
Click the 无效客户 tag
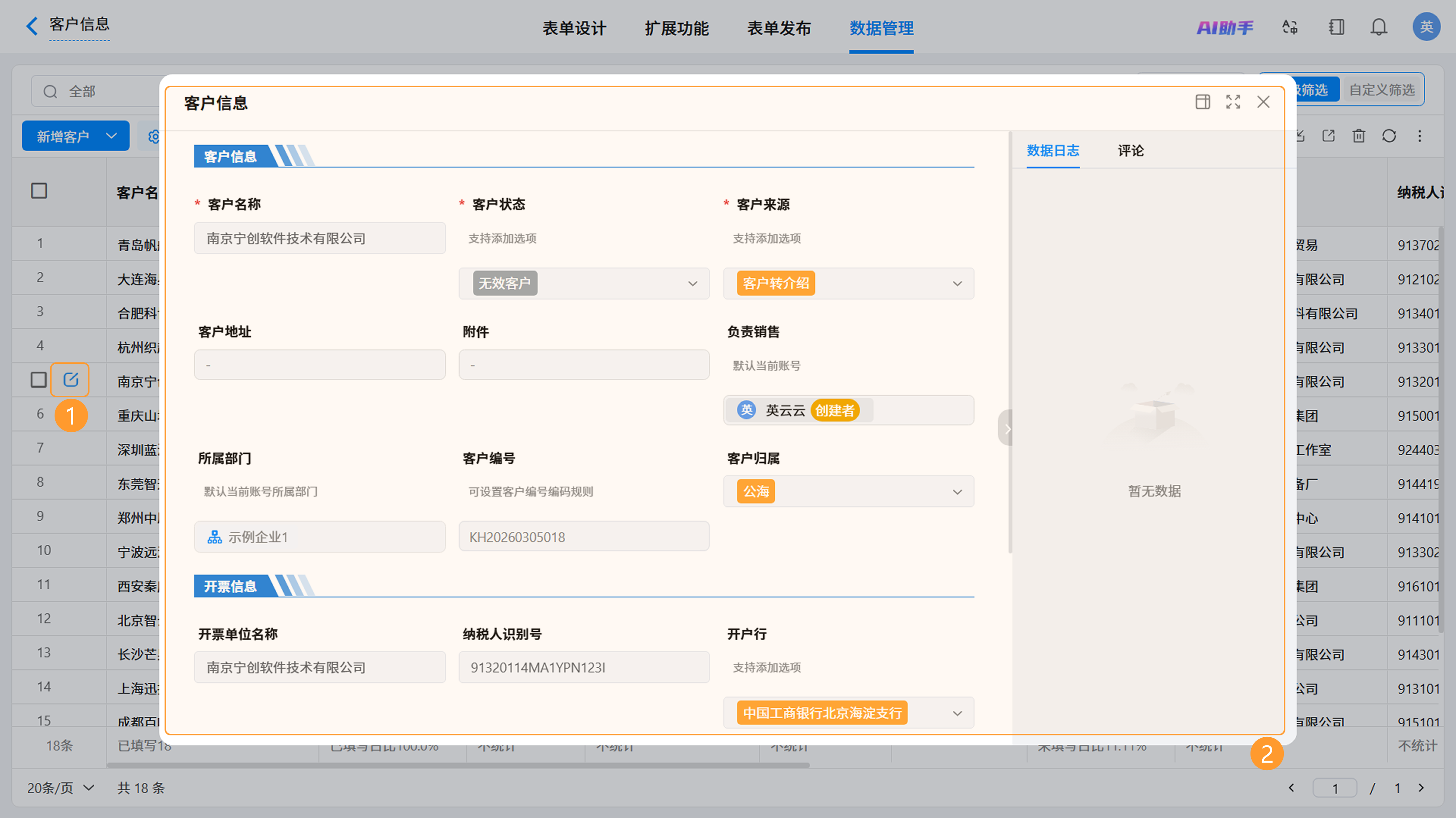(505, 283)
